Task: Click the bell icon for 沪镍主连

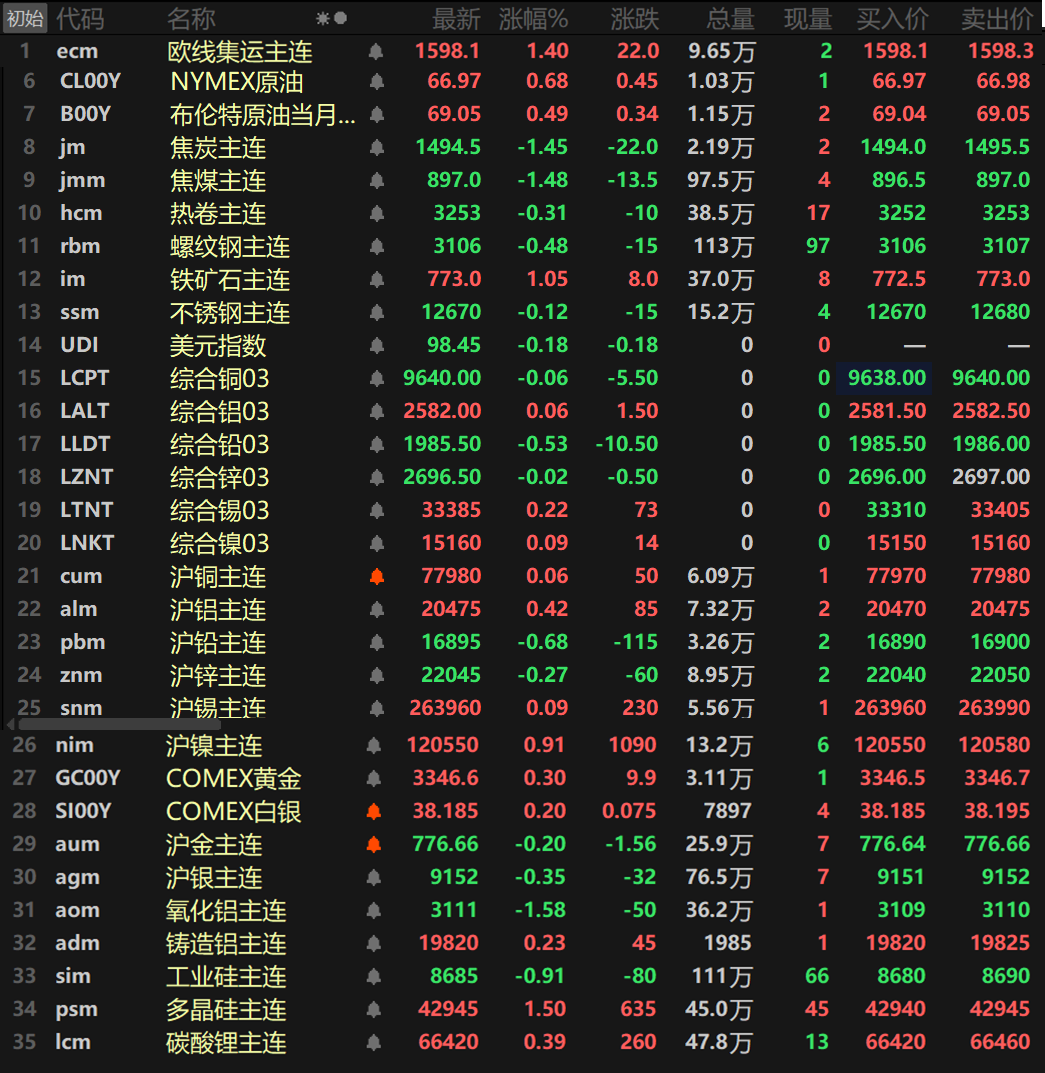Action: click(374, 745)
